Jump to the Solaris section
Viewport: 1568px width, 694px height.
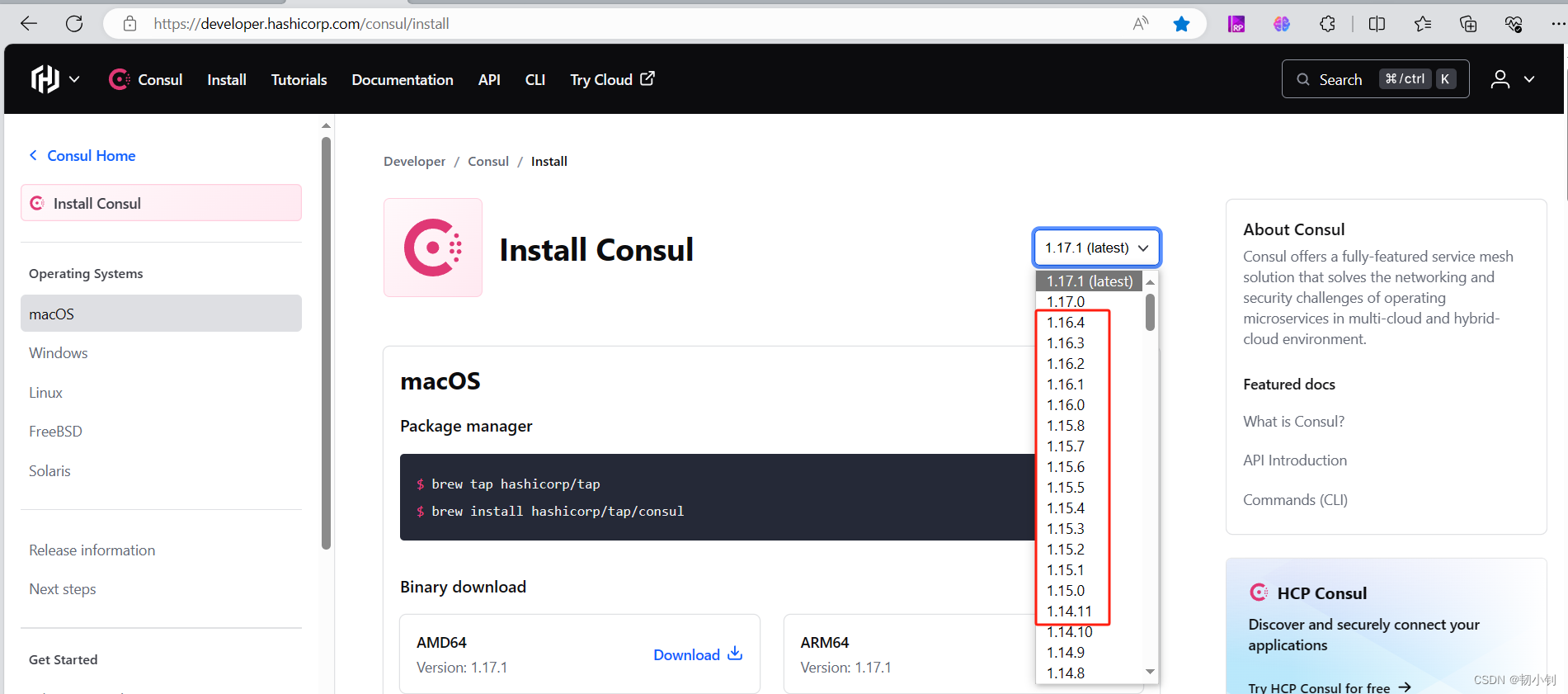click(x=49, y=471)
